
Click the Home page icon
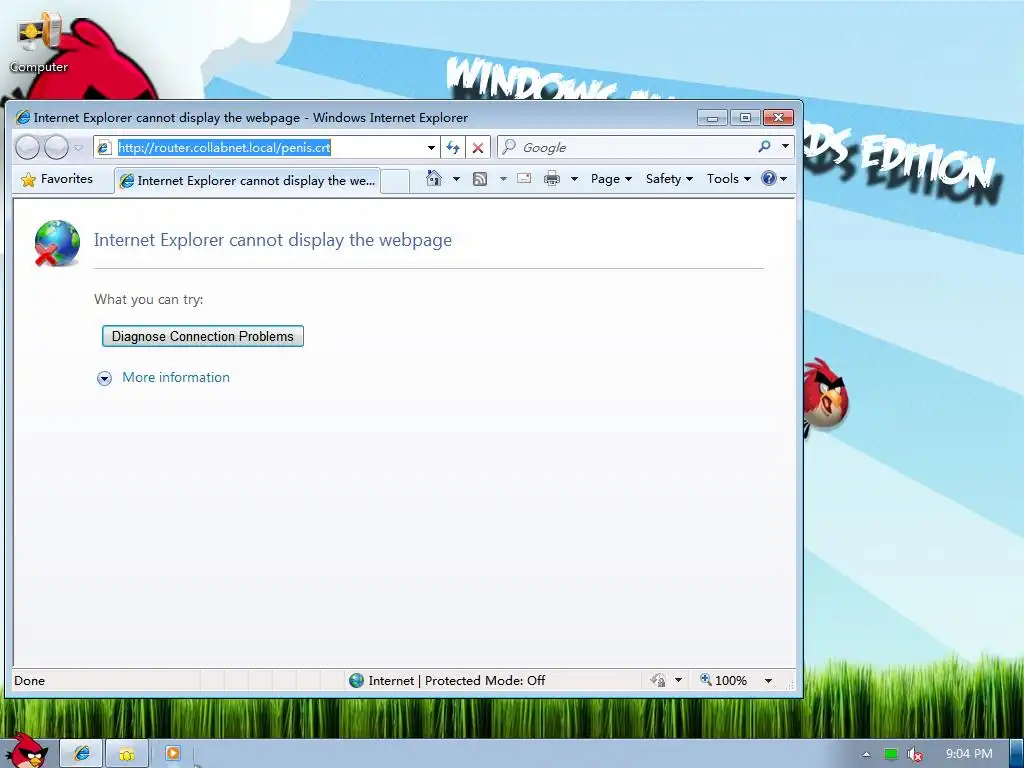coord(434,178)
